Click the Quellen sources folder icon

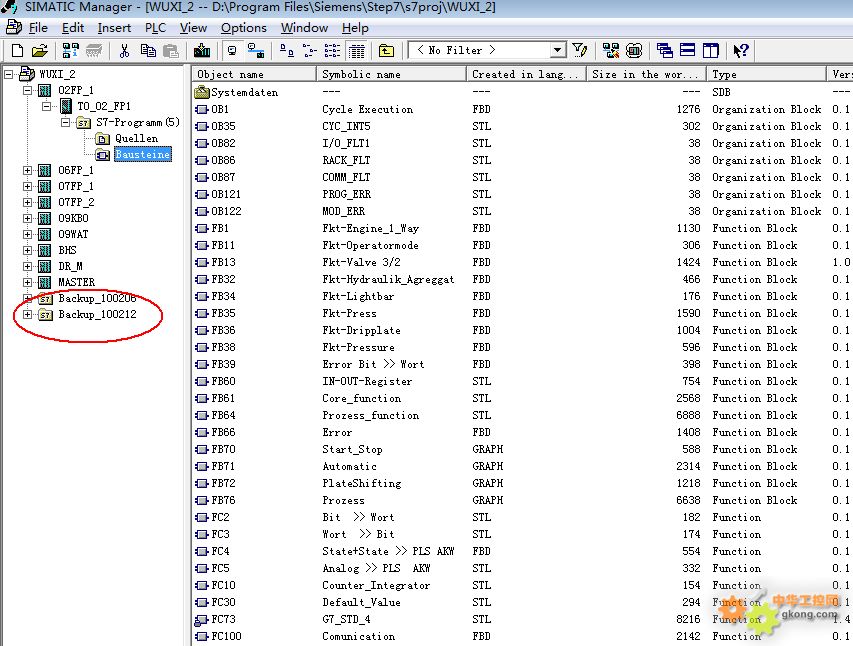[102, 139]
